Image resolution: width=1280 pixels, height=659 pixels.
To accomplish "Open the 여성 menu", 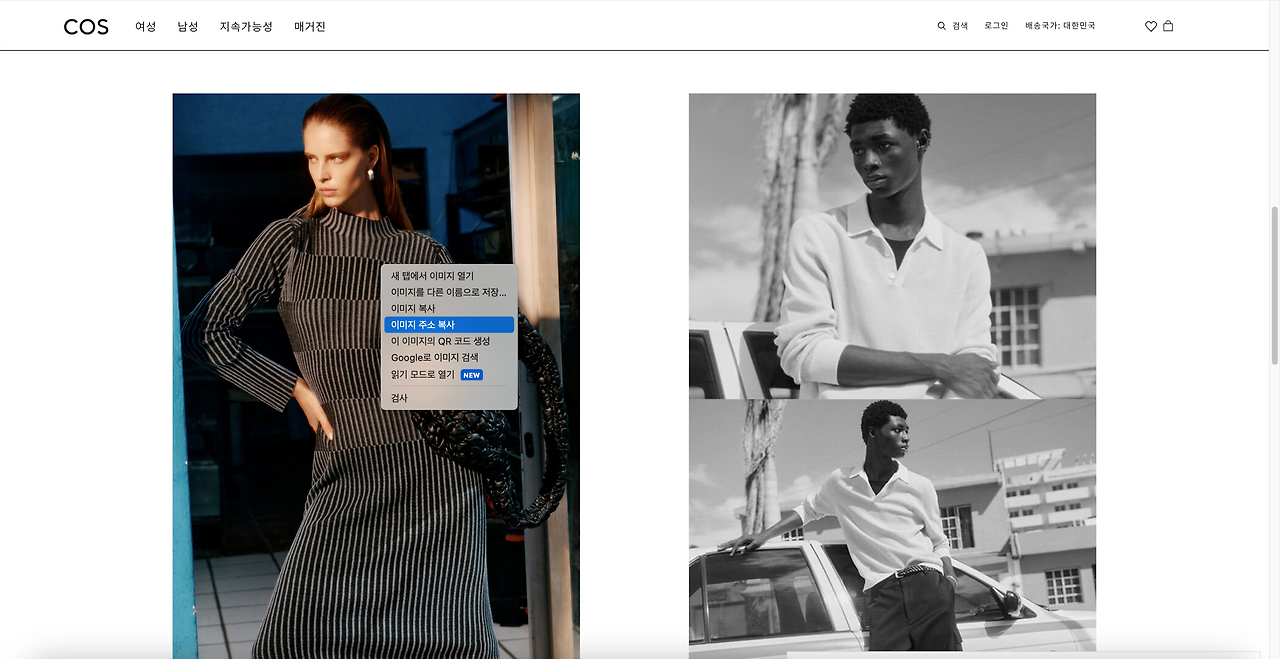I will [x=146, y=27].
